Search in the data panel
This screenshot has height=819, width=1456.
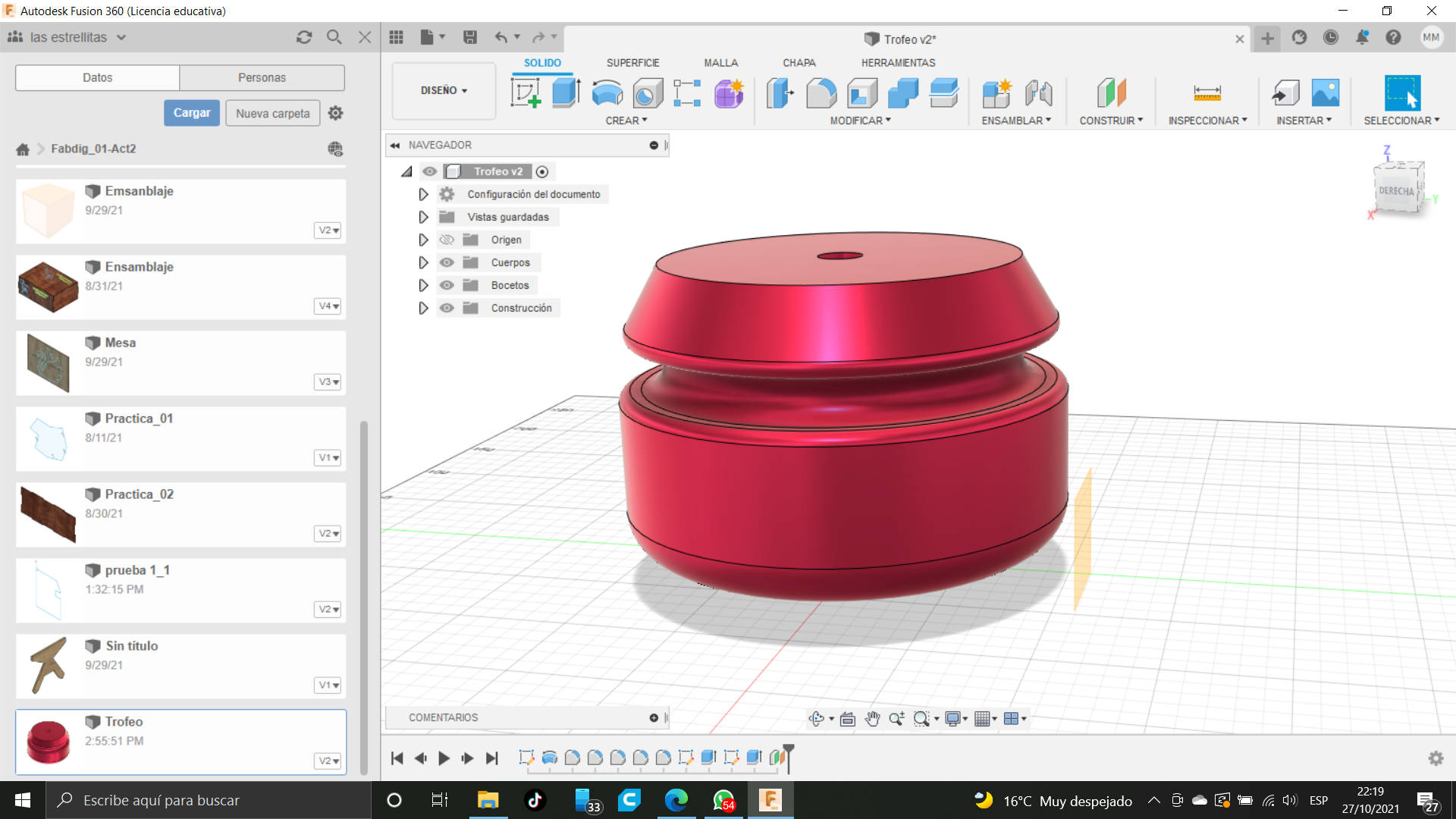coord(334,37)
